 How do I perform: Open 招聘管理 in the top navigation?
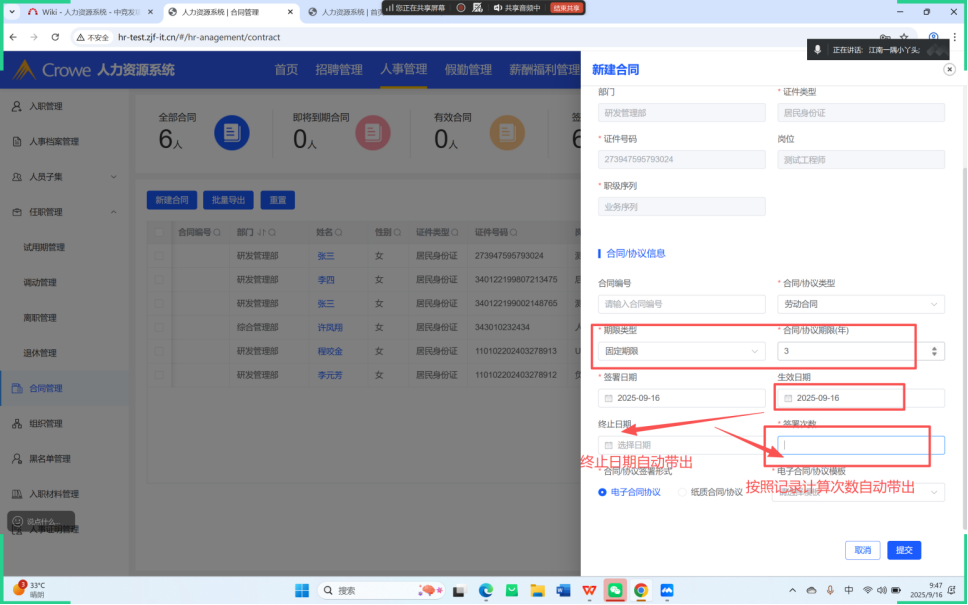[x=339, y=70]
